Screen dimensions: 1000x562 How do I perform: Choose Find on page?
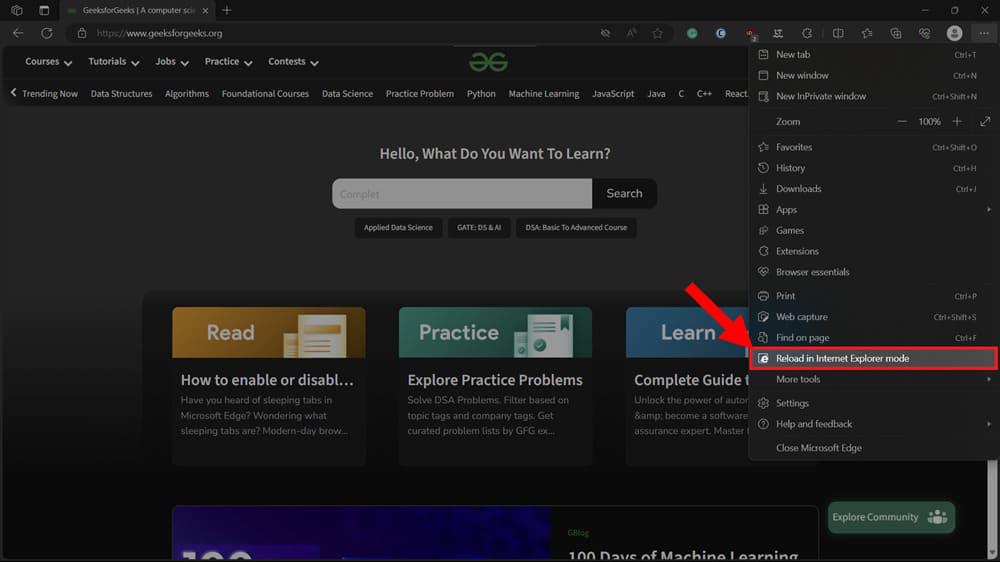[872, 337]
